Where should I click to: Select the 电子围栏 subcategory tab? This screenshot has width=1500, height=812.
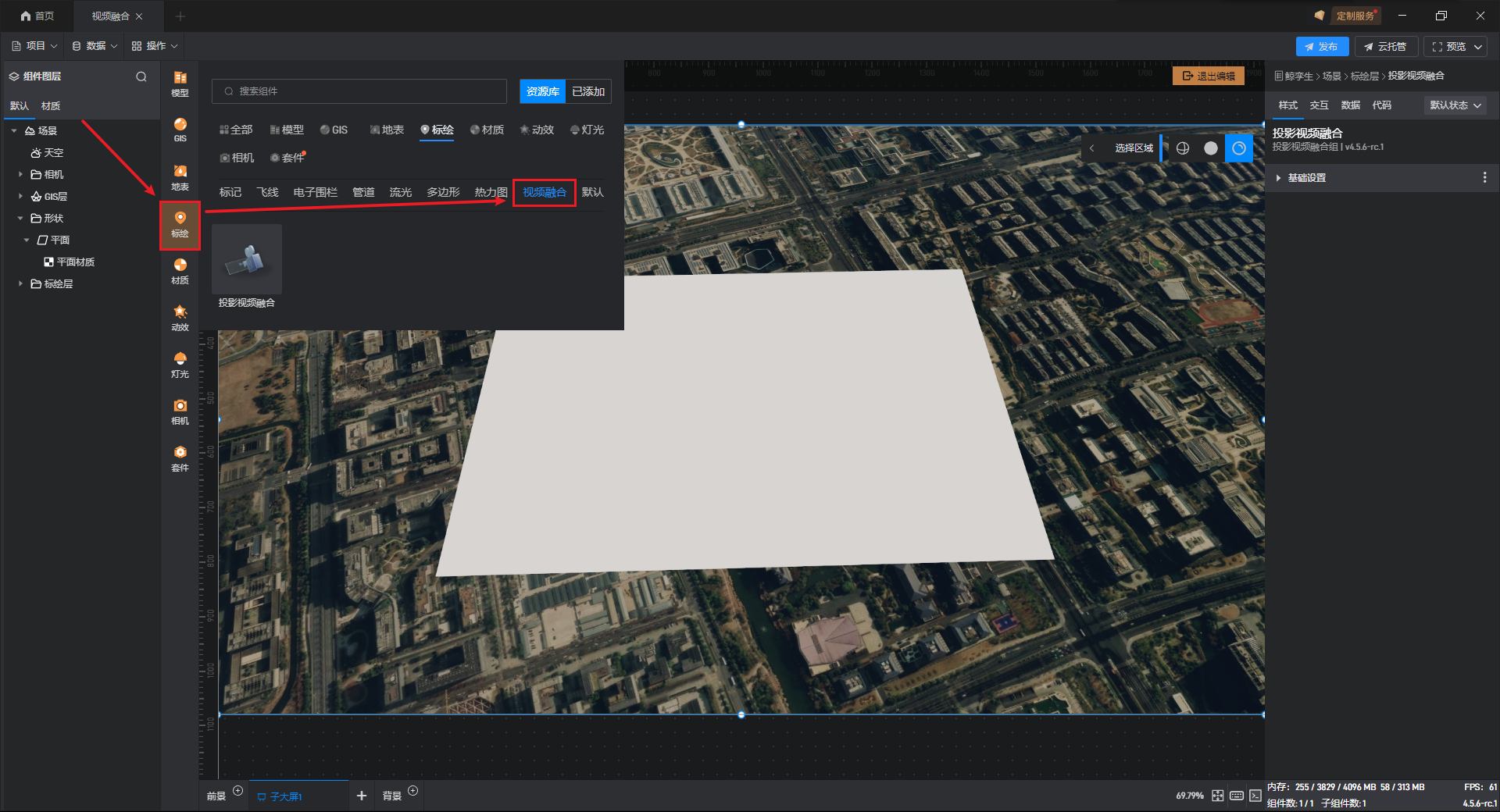pyautogui.click(x=315, y=192)
